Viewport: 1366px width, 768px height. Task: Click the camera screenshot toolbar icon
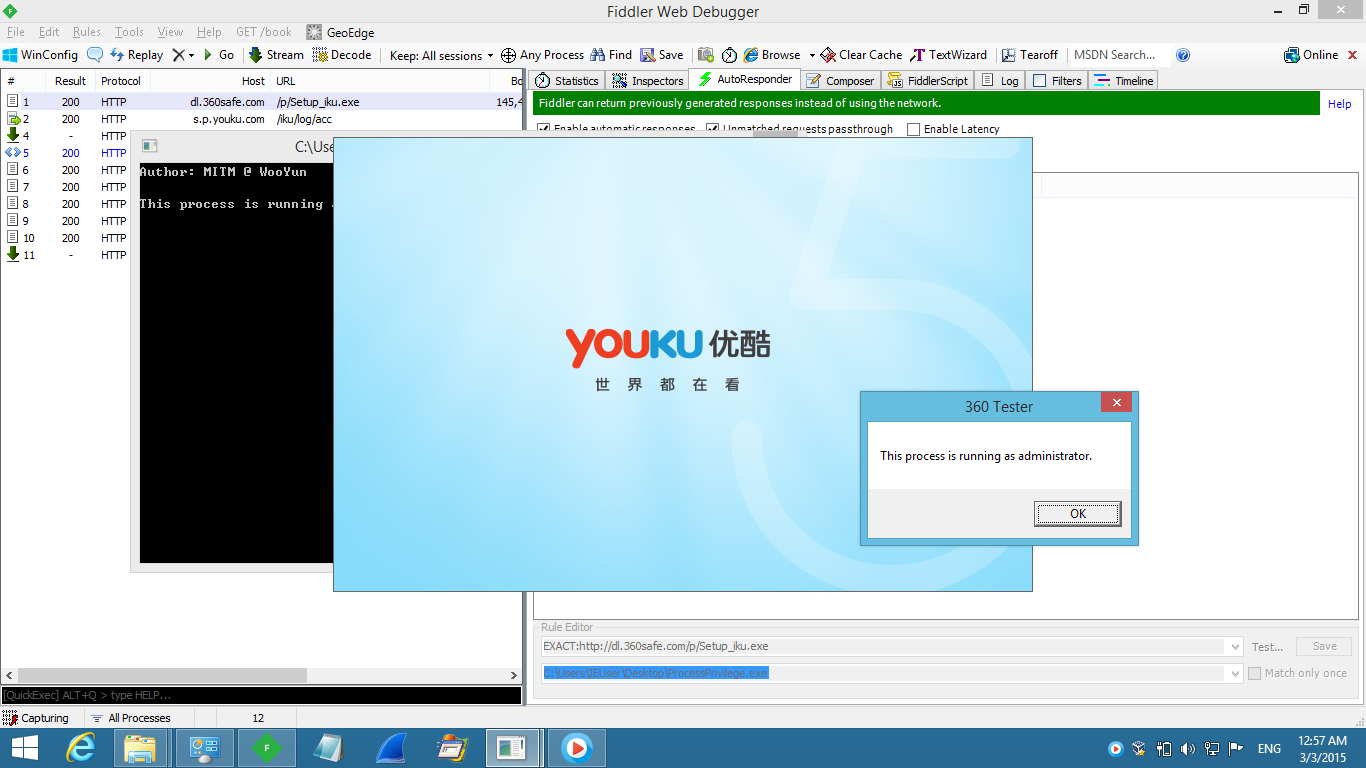tap(706, 55)
